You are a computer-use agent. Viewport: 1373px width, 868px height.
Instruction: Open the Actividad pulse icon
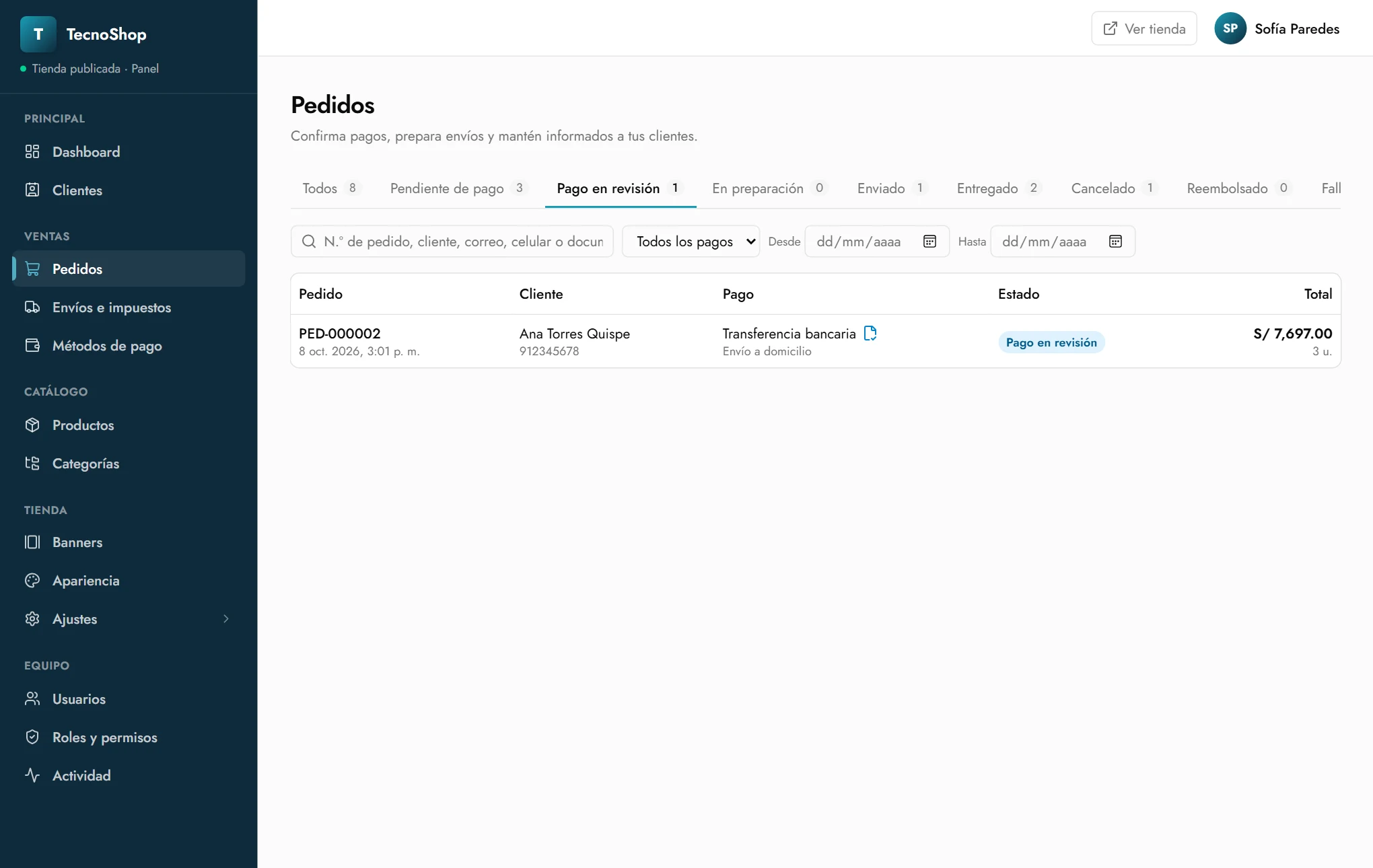pyautogui.click(x=32, y=775)
